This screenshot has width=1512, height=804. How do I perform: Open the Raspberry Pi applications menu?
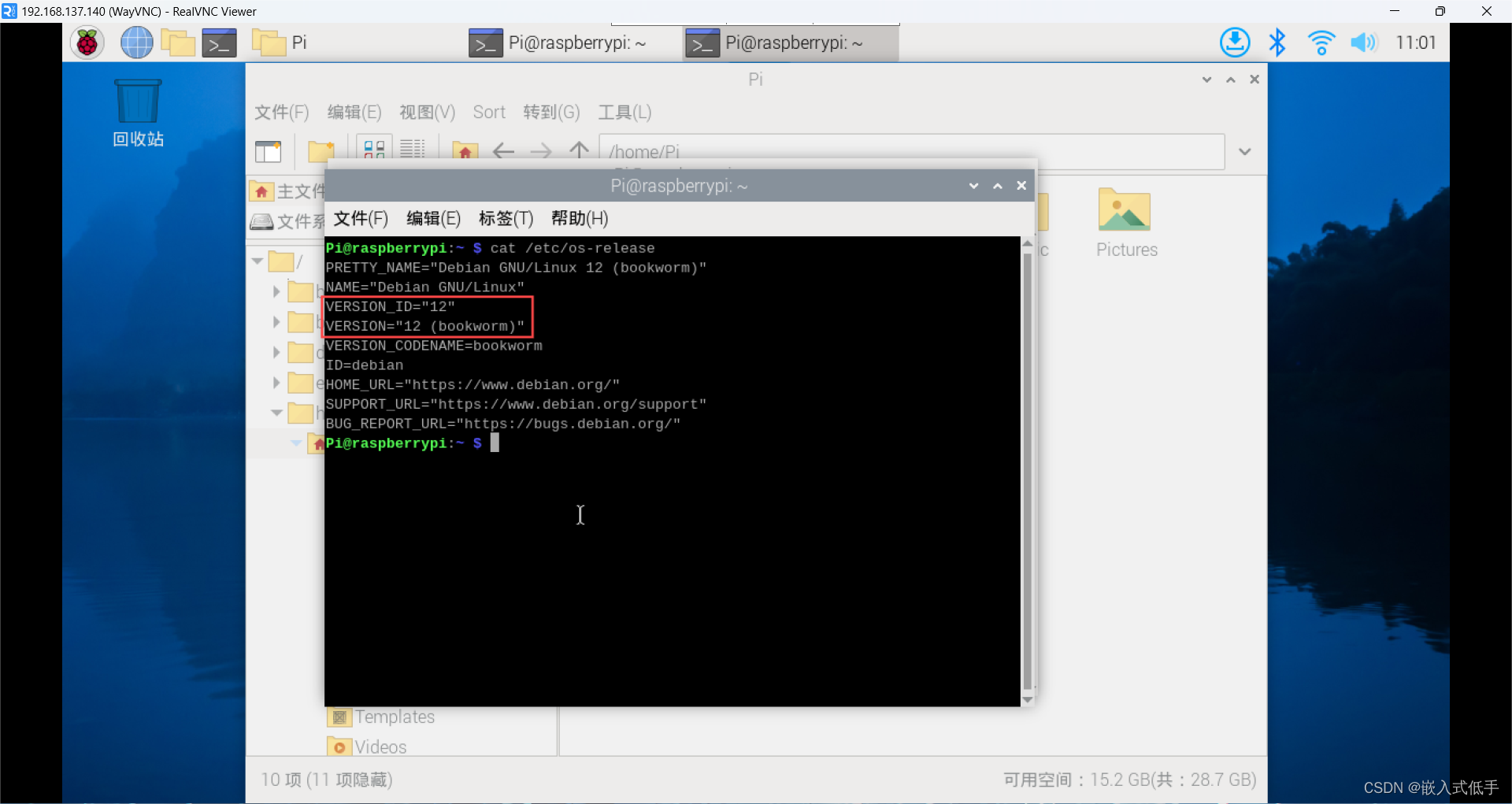coord(87,43)
